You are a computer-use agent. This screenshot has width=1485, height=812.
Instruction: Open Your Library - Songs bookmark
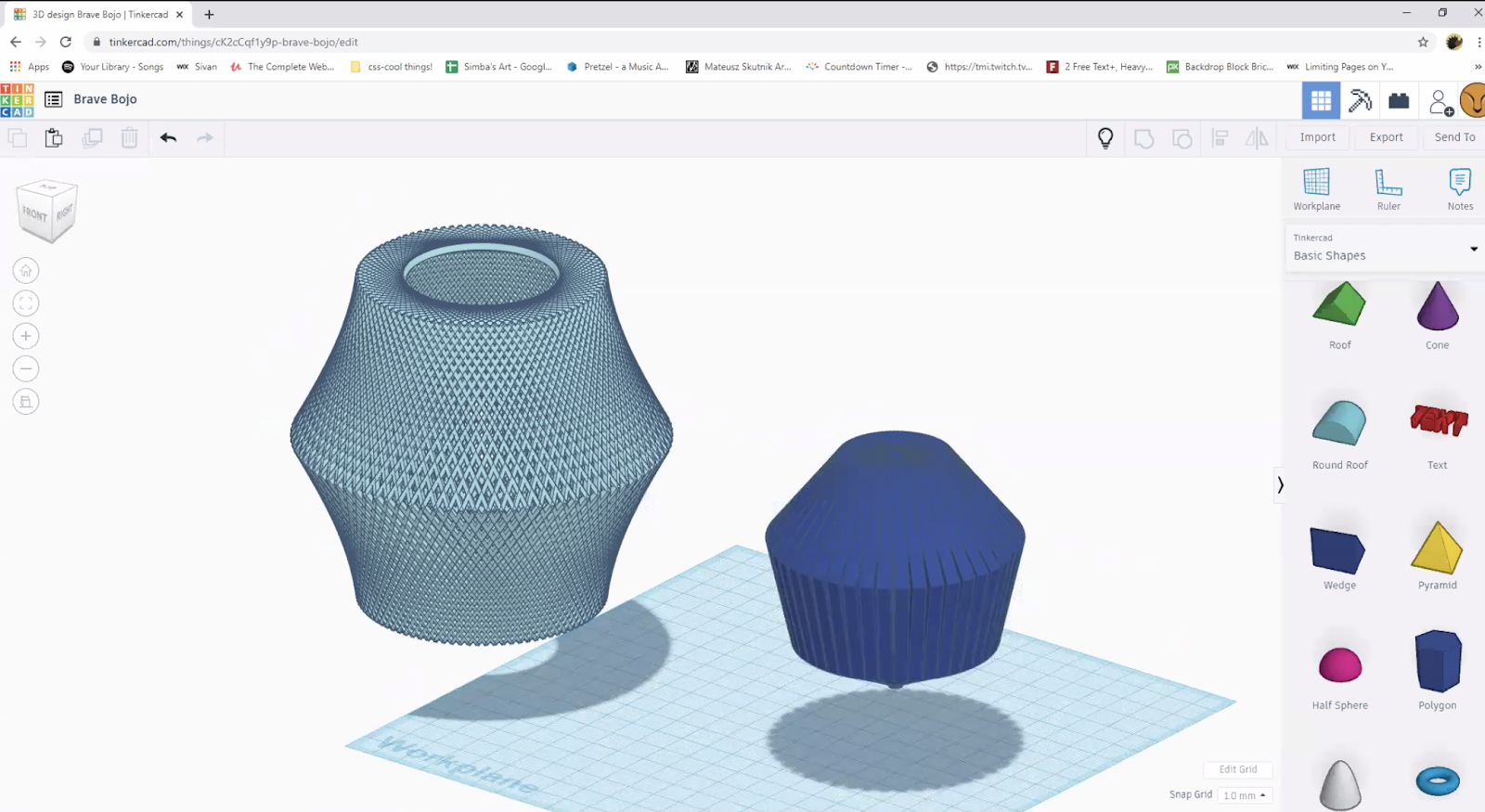[x=112, y=67]
